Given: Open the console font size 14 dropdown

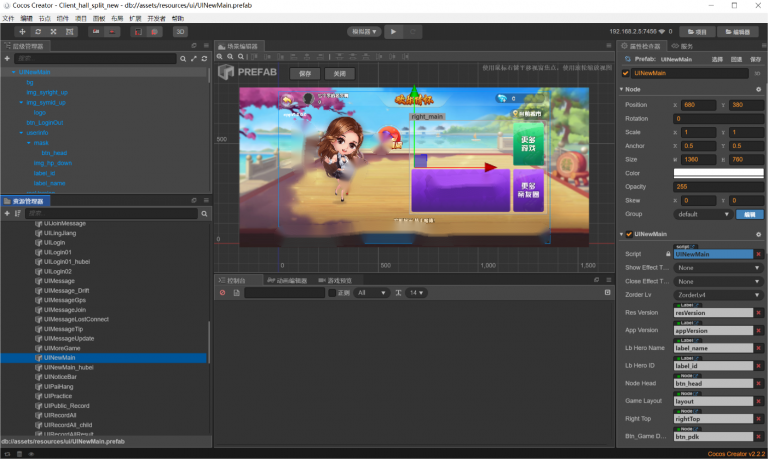Looking at the screenshot, I should 417,293.
